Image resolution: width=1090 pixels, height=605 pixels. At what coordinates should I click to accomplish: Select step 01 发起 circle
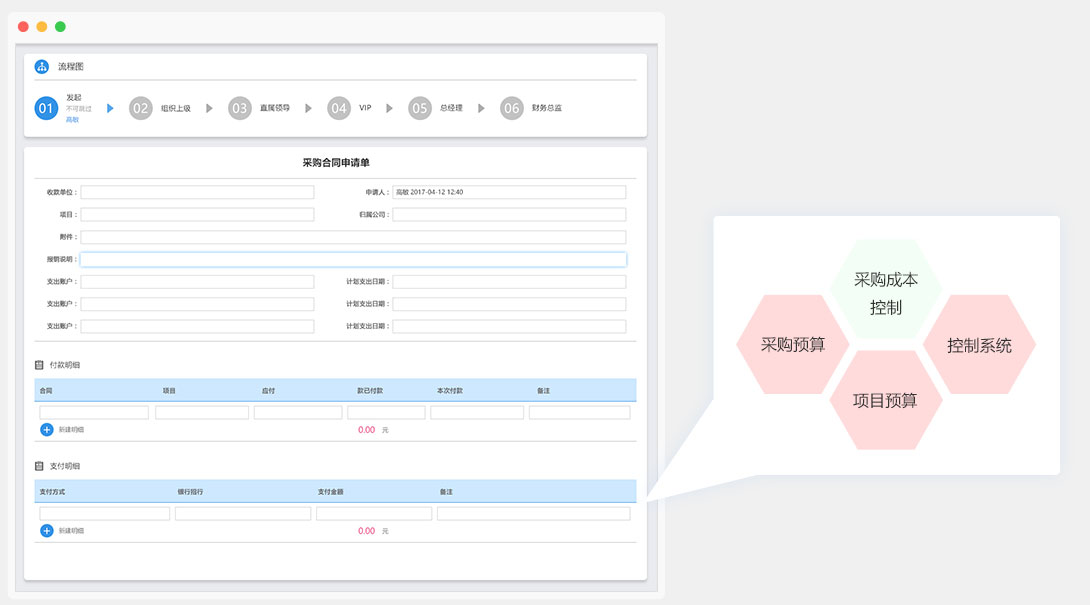(x=46, y=108)
